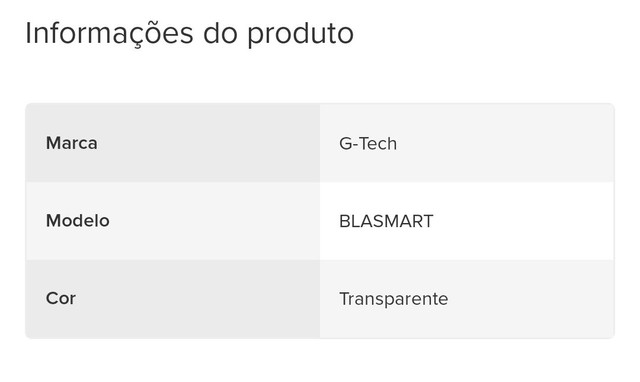Viewport: 640px width, 382px height.
Task: Click the word "produto" in the heading
Action: tap(300, 35)
